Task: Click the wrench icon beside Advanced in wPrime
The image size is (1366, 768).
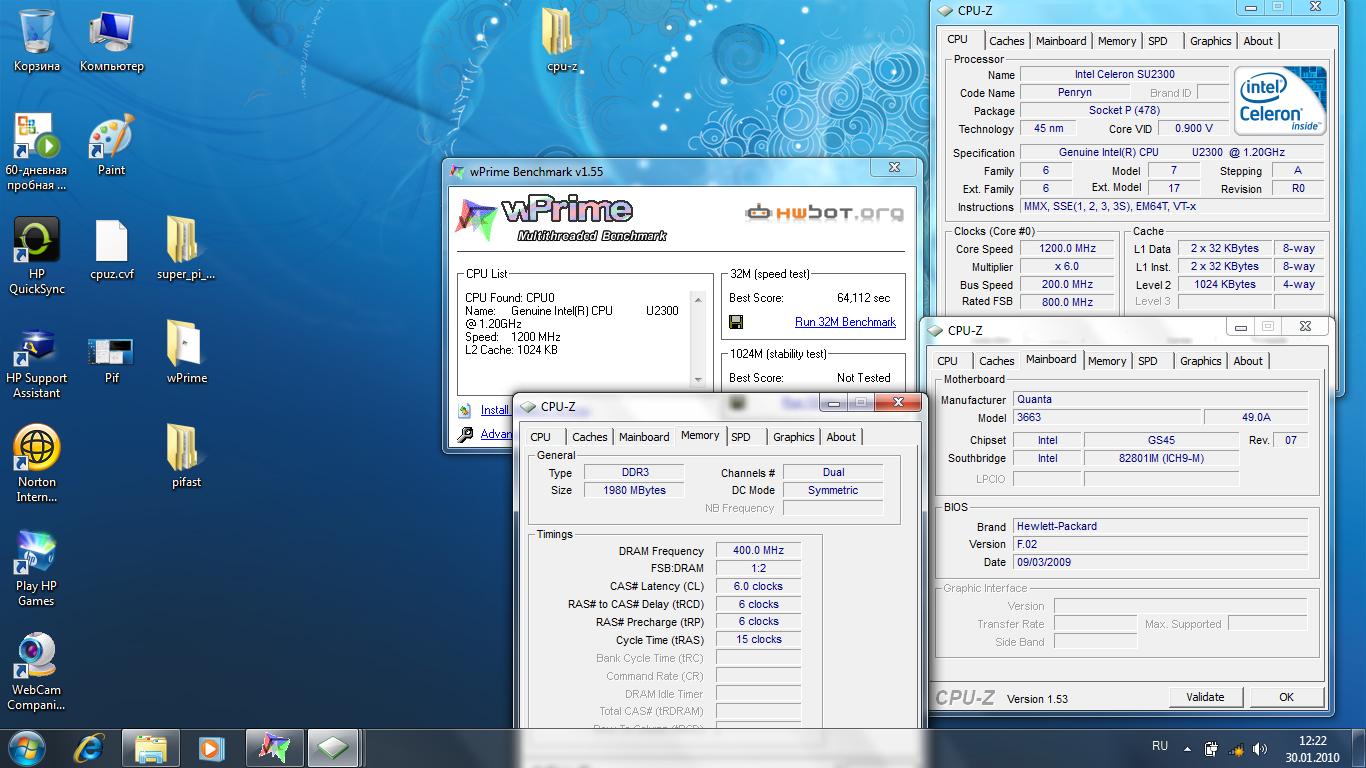Action: tap(465, 434)
